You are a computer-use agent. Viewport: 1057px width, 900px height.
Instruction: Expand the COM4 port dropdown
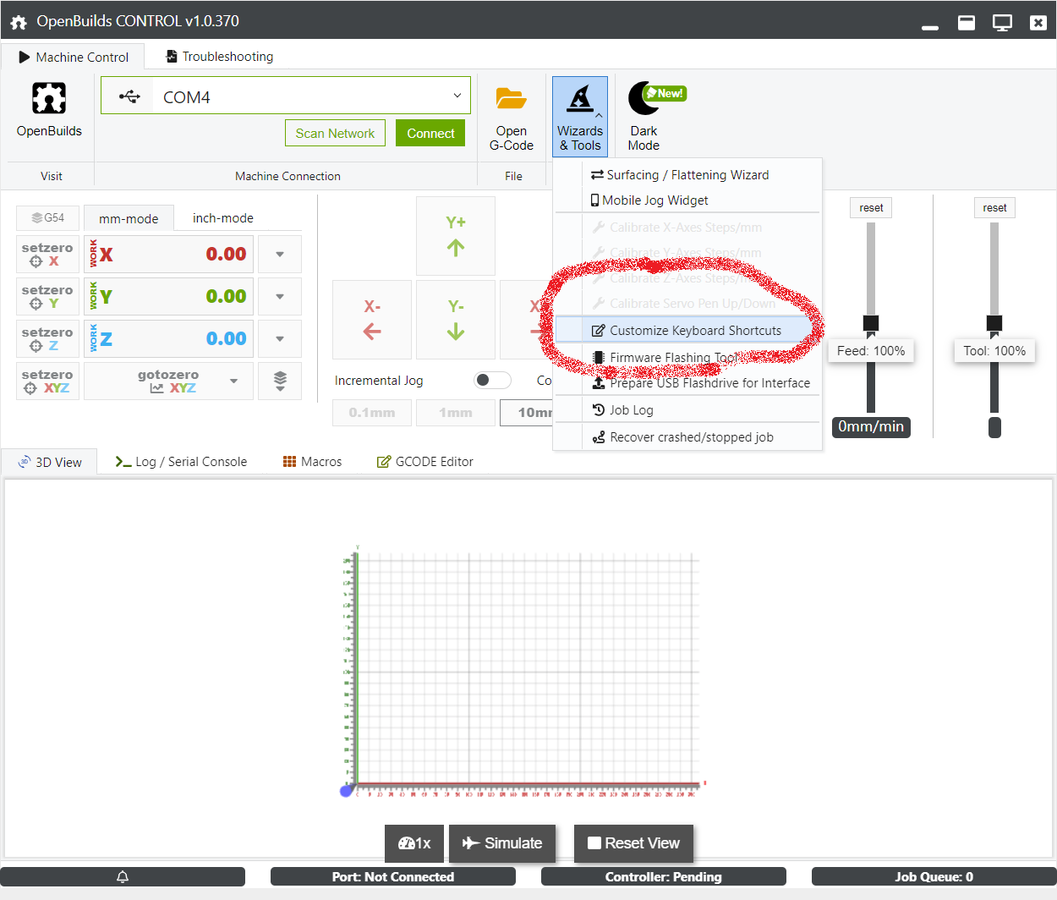click(x=457, y=96)
